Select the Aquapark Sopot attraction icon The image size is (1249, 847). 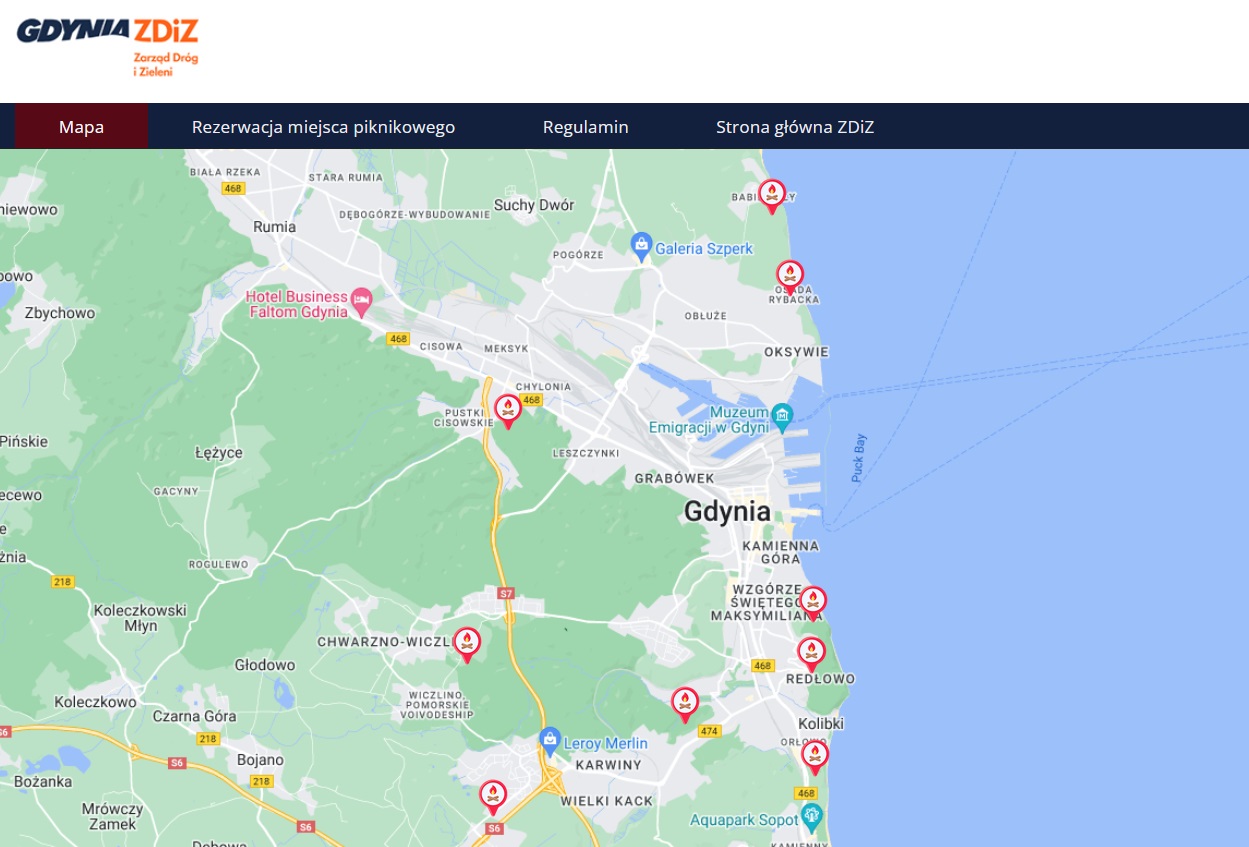point(811,815)
